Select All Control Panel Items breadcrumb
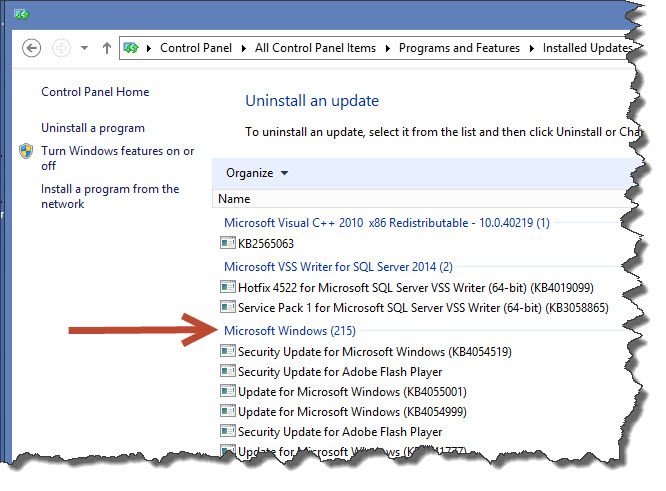The height and width of the screenshot is (491, 666). 315,48
